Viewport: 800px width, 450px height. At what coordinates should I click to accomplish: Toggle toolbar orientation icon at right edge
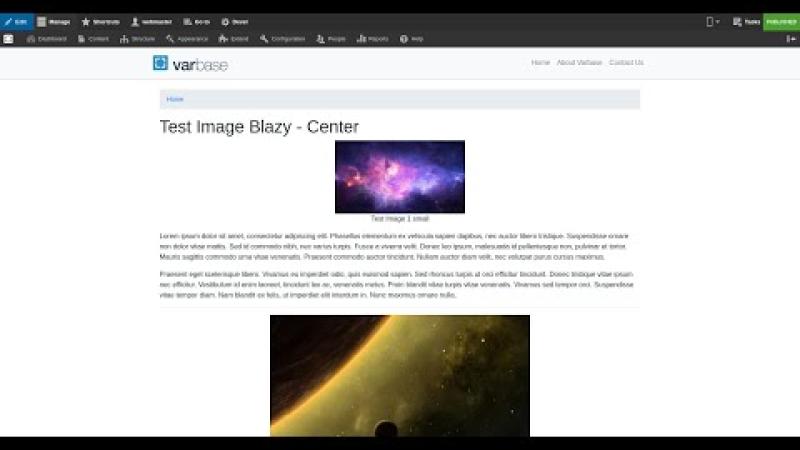[x=791, y=39]
